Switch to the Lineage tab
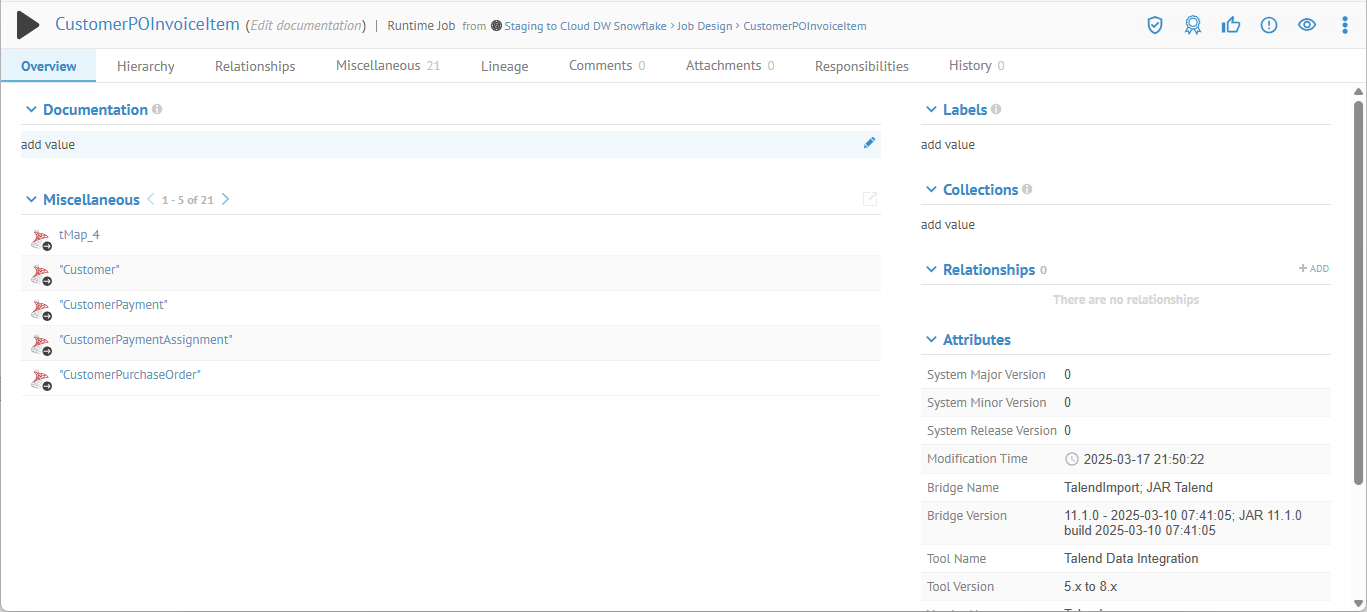This screenshot has height=612, width=1367. pyautogui.click(x=504, y=66)
